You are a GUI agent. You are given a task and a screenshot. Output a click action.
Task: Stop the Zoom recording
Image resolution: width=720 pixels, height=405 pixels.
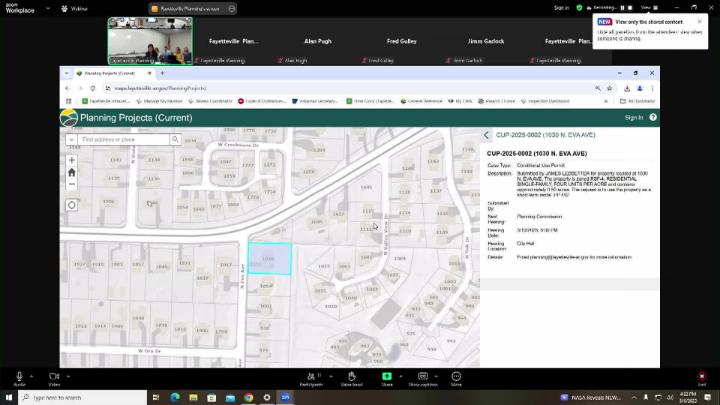point(630,8)
